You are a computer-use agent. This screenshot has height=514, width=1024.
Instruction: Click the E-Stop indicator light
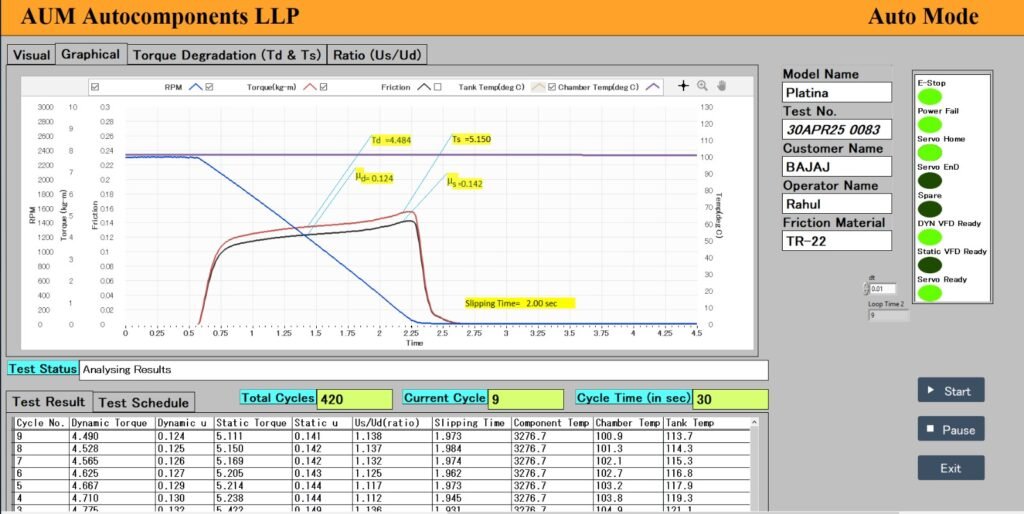(x=929, y=97)
